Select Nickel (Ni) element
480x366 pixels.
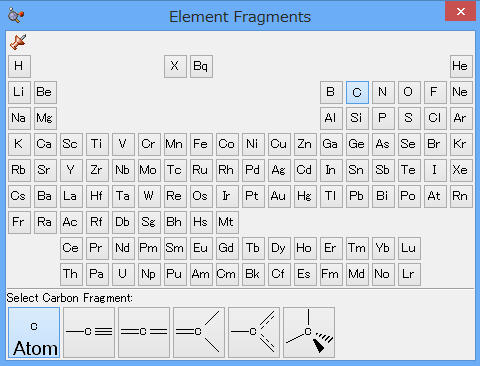[x=253, y=144]
